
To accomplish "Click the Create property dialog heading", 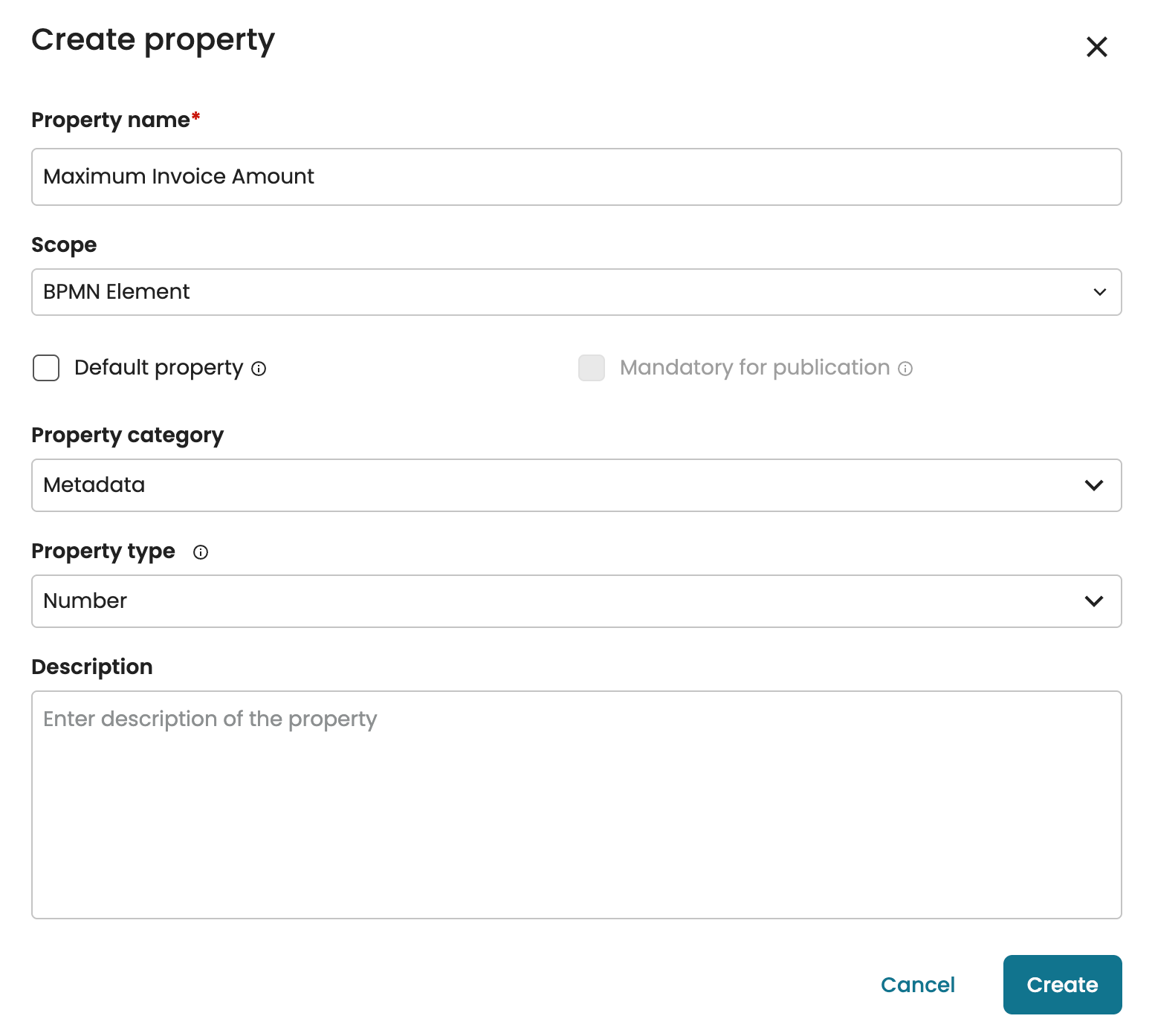I will click(153, 40).
